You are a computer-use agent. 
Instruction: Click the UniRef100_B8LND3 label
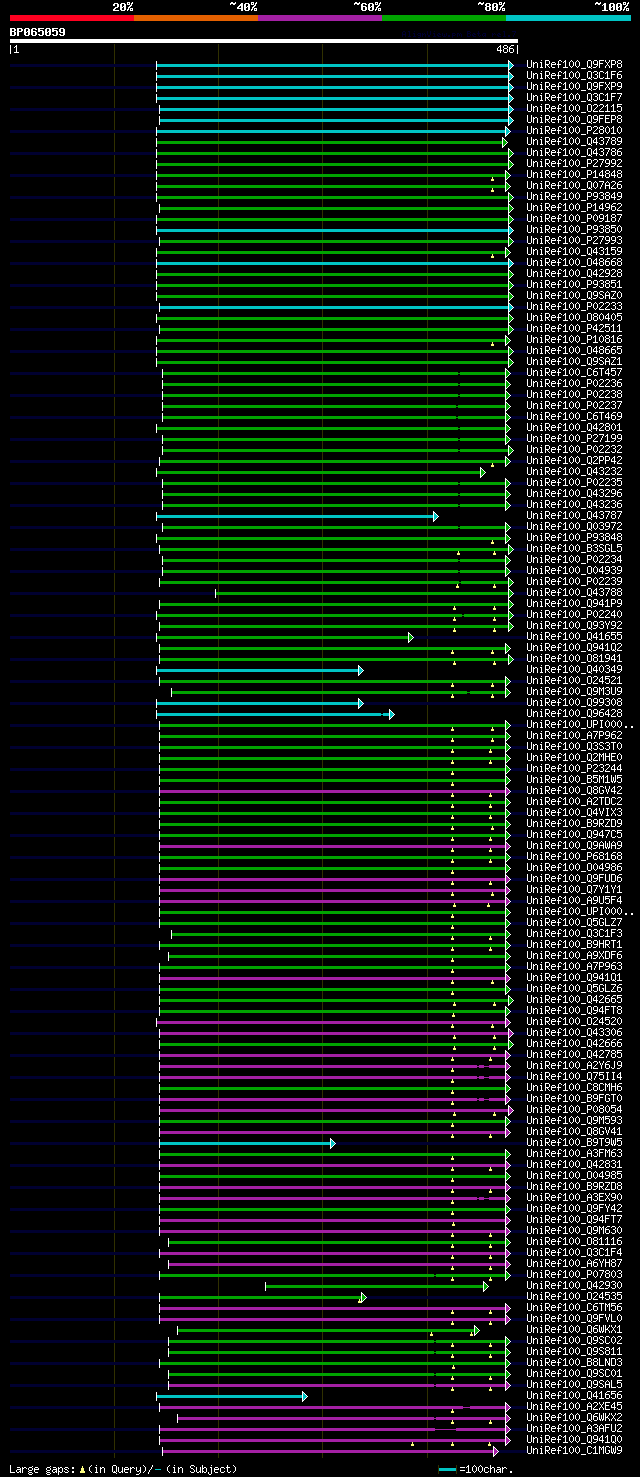coord(574,1362)
